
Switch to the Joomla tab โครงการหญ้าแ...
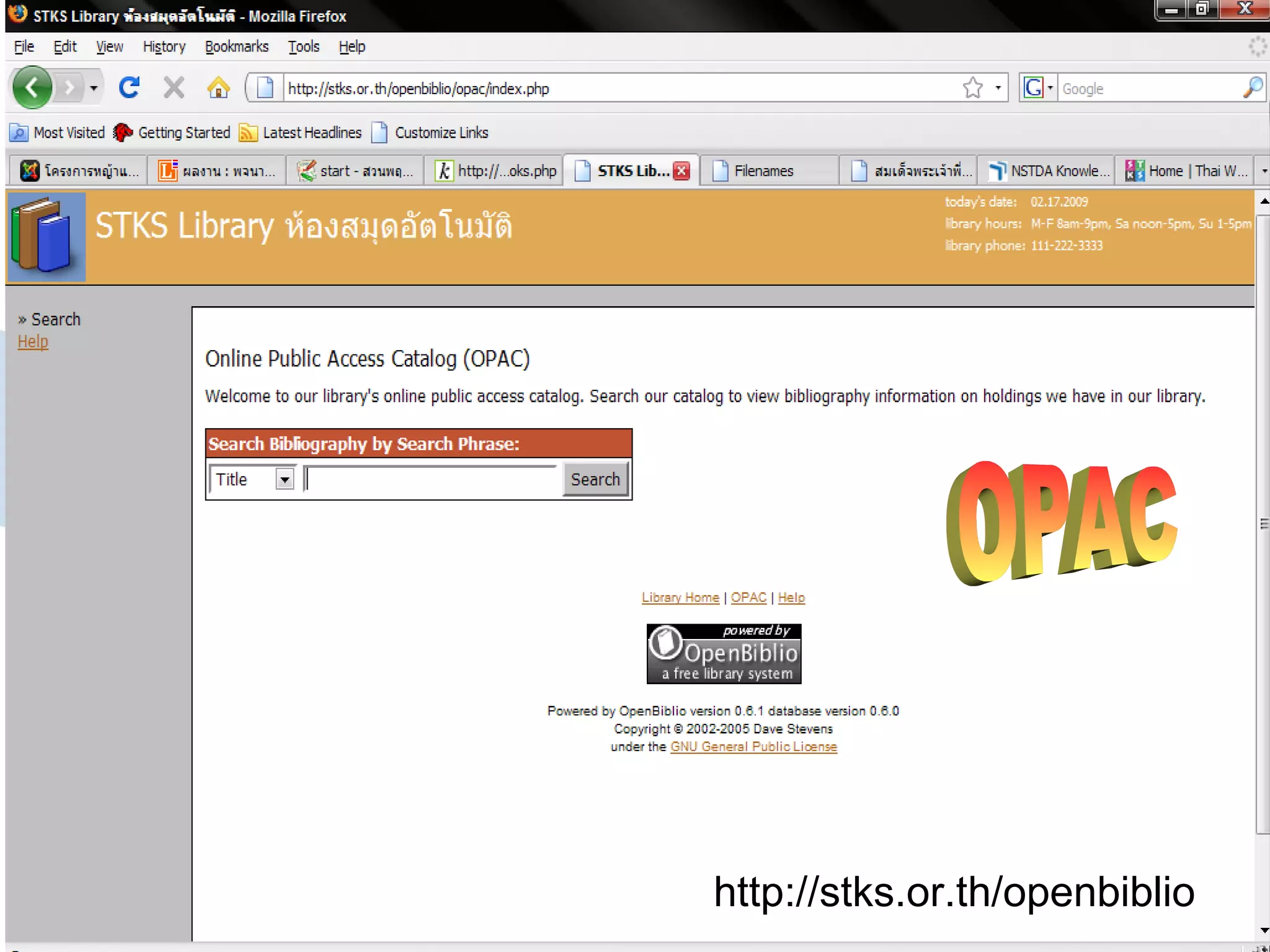coord(78,170)
